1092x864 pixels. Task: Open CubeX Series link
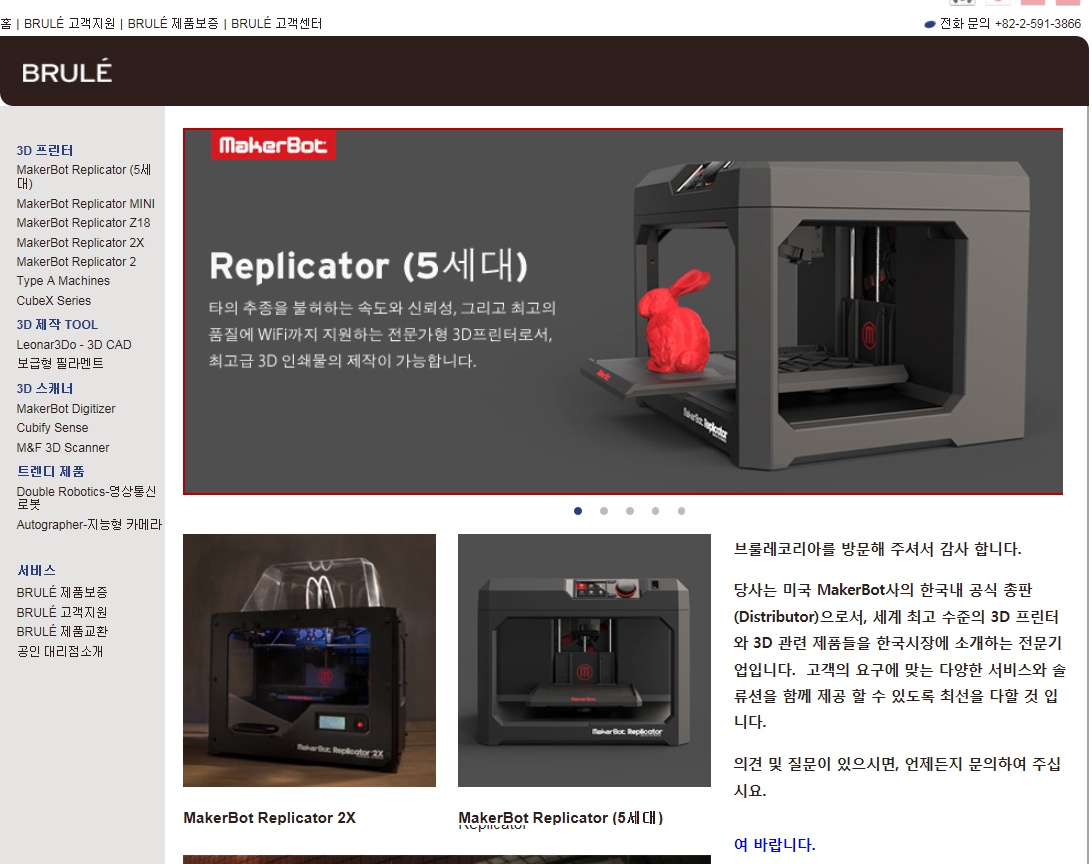[x=54, y=301]
